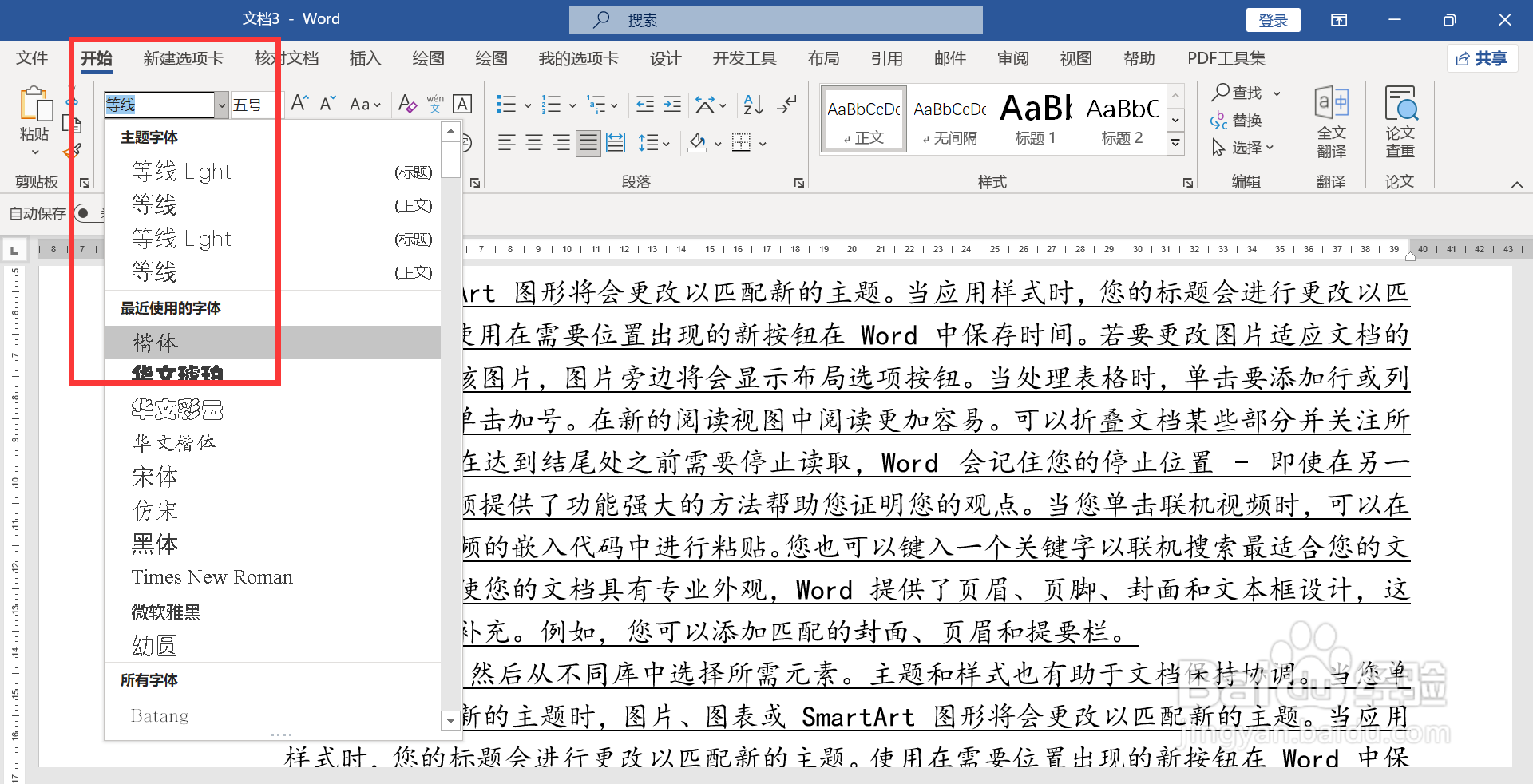Click the Line and Paragraph Spacing icon
The width and height of the screenshot is (1533, 784).
click(x=648, y=143)
